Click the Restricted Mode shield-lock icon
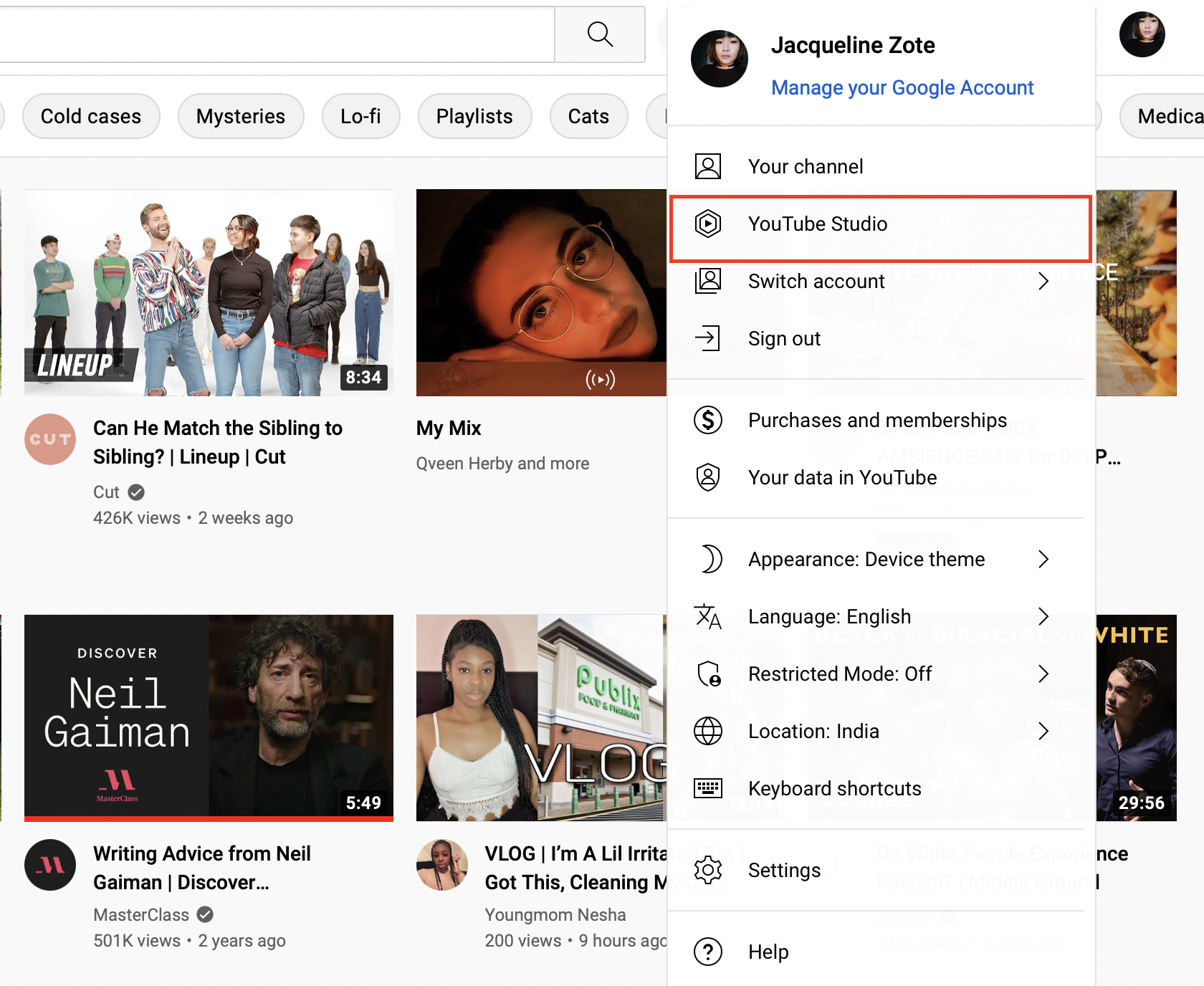 [709, 674]
